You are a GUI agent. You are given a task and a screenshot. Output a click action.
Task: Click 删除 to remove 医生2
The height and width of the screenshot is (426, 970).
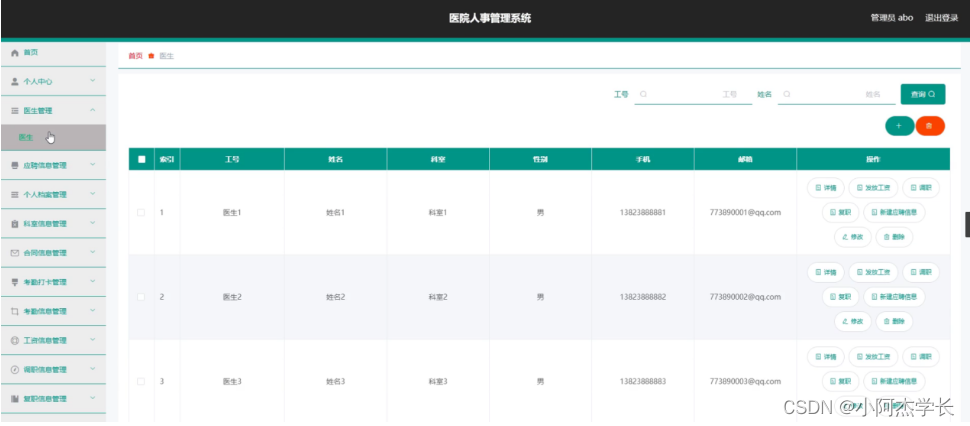coord(894,322)
